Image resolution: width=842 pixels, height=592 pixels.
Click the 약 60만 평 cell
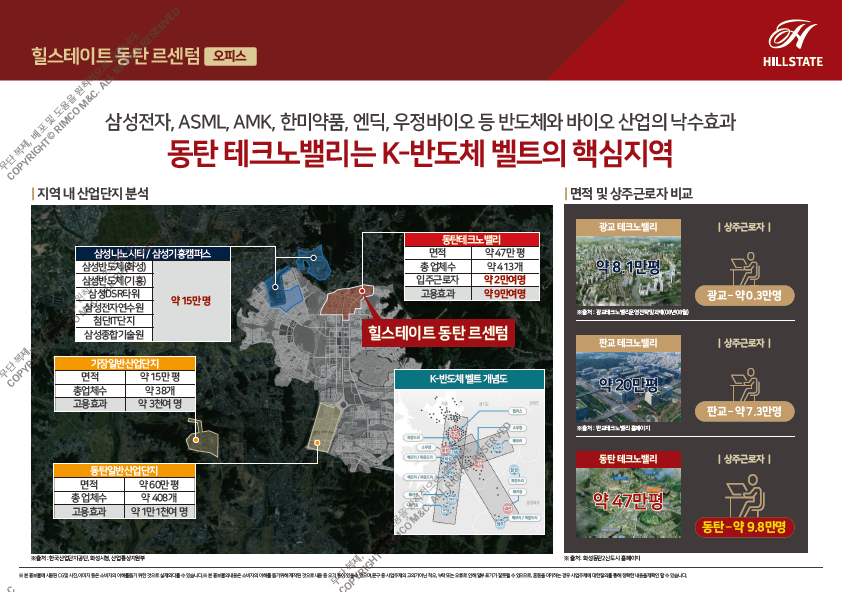tap(159, 485)
